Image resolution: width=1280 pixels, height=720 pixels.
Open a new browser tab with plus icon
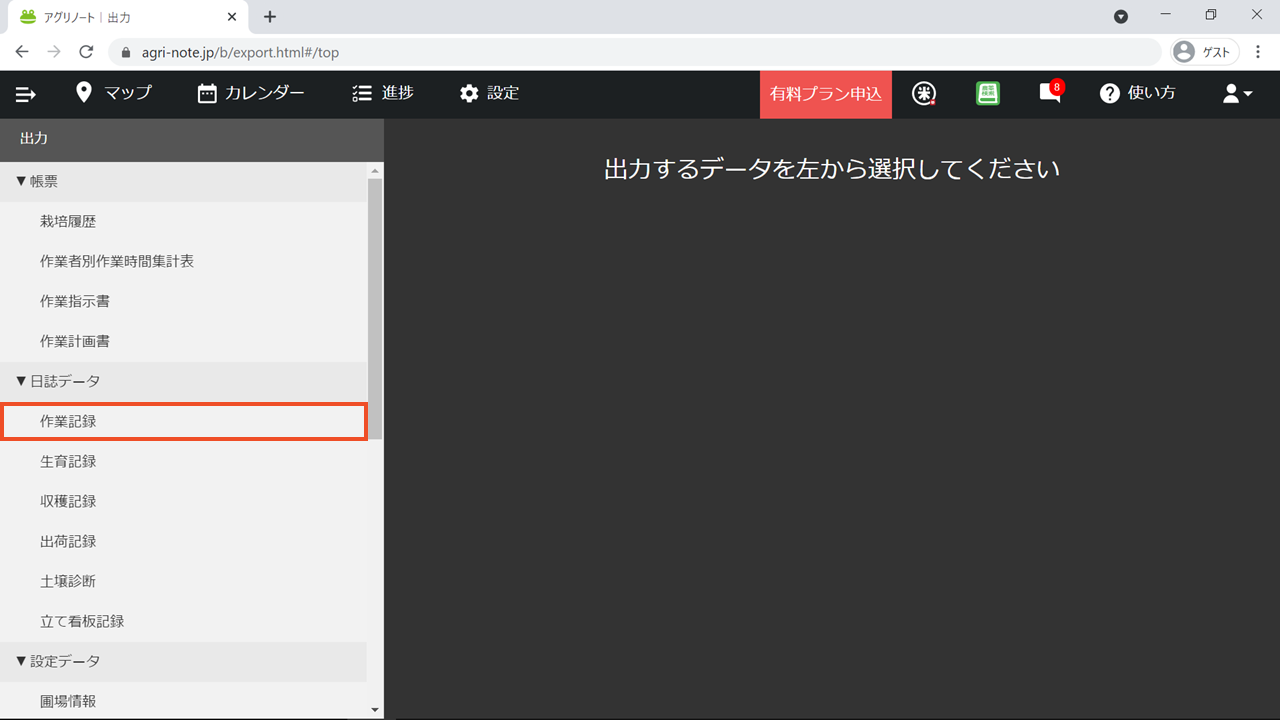[x=270, y=17]
